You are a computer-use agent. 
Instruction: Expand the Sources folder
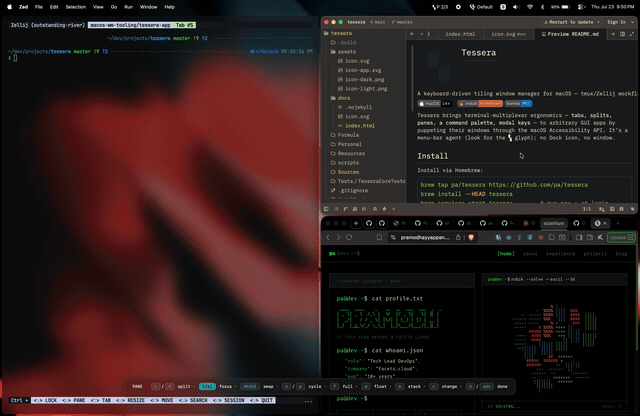click(345, 172)
